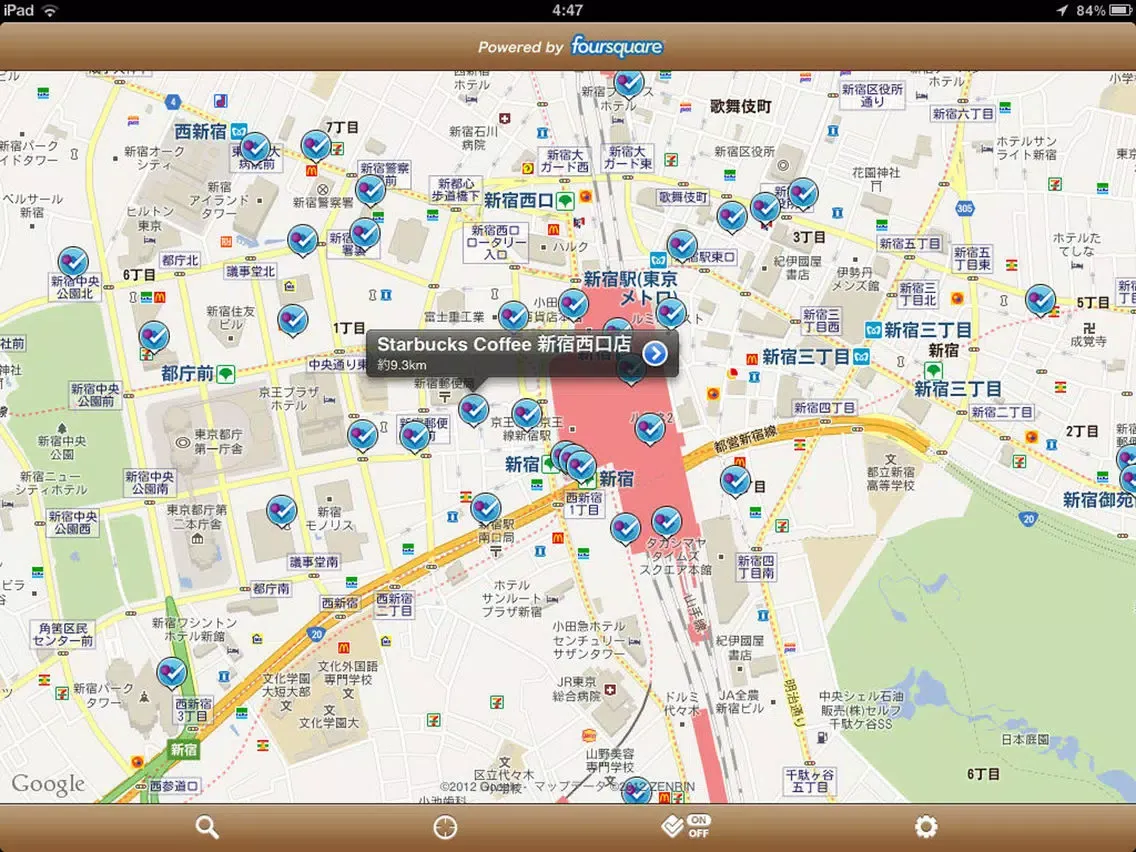Tap the 新宿三丁目 station label on the map
The height and width of the screenshot is (852, 1136).
coord(926,329)
